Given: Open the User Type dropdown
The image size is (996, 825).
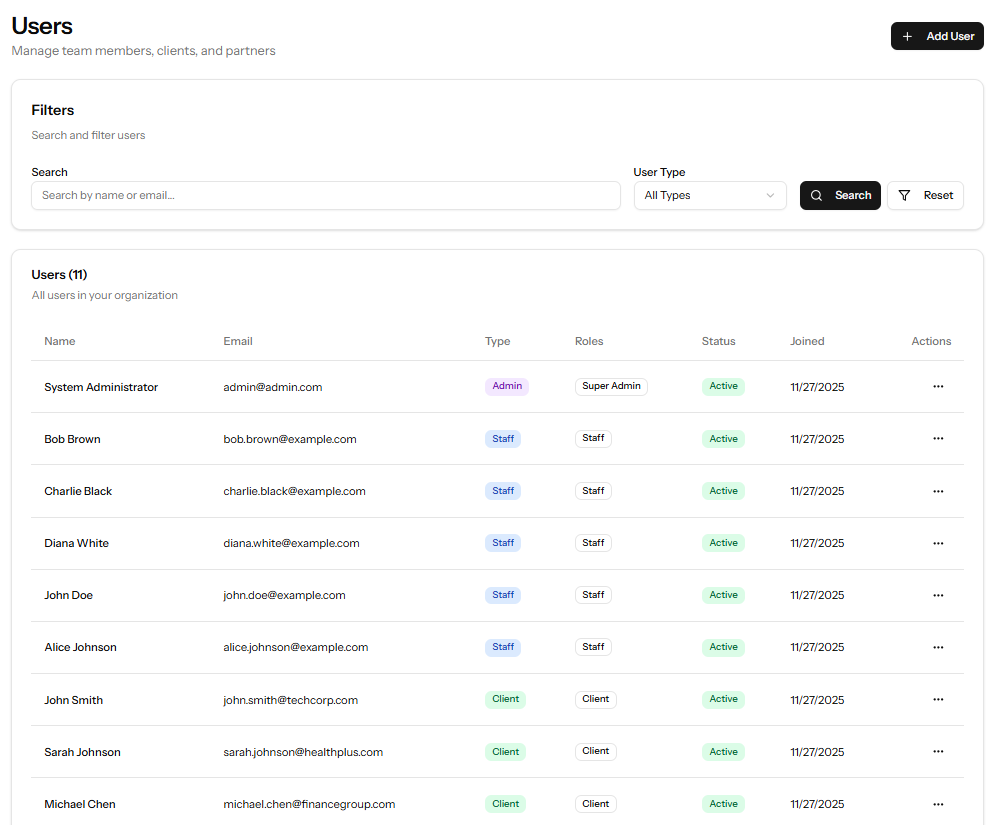Looking at the screenshot, I should 710,195.
